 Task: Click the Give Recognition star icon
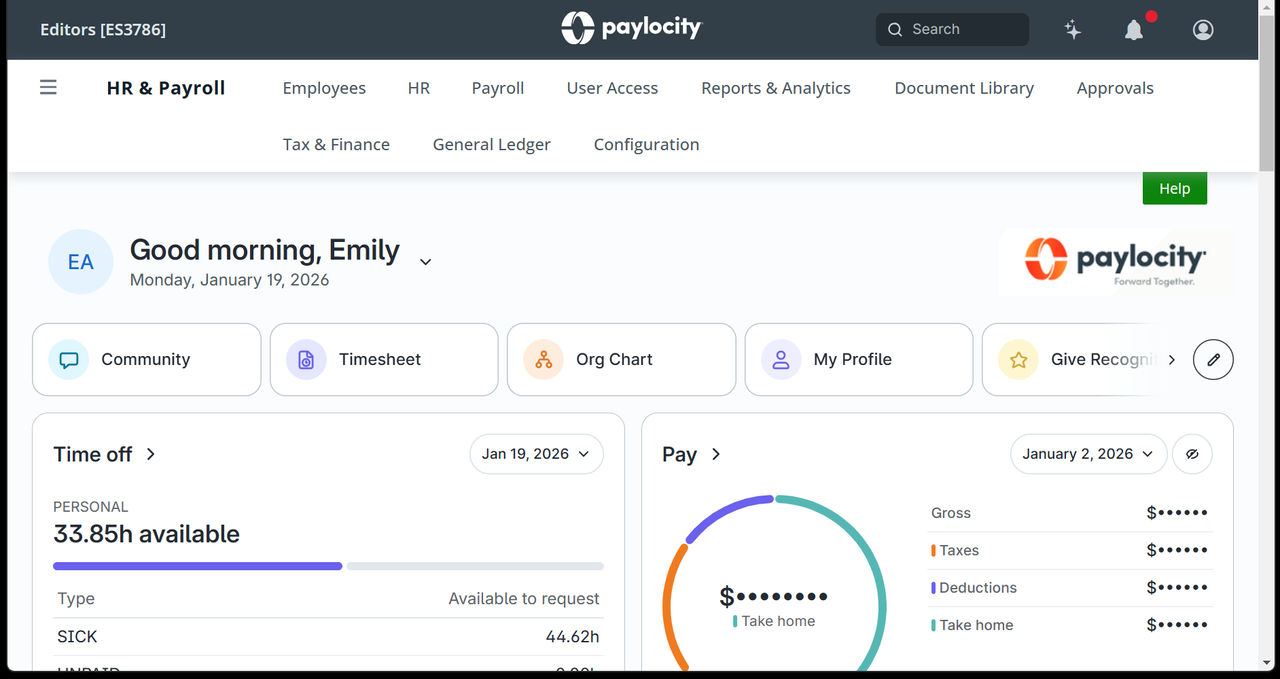(x=1018, y=359)
